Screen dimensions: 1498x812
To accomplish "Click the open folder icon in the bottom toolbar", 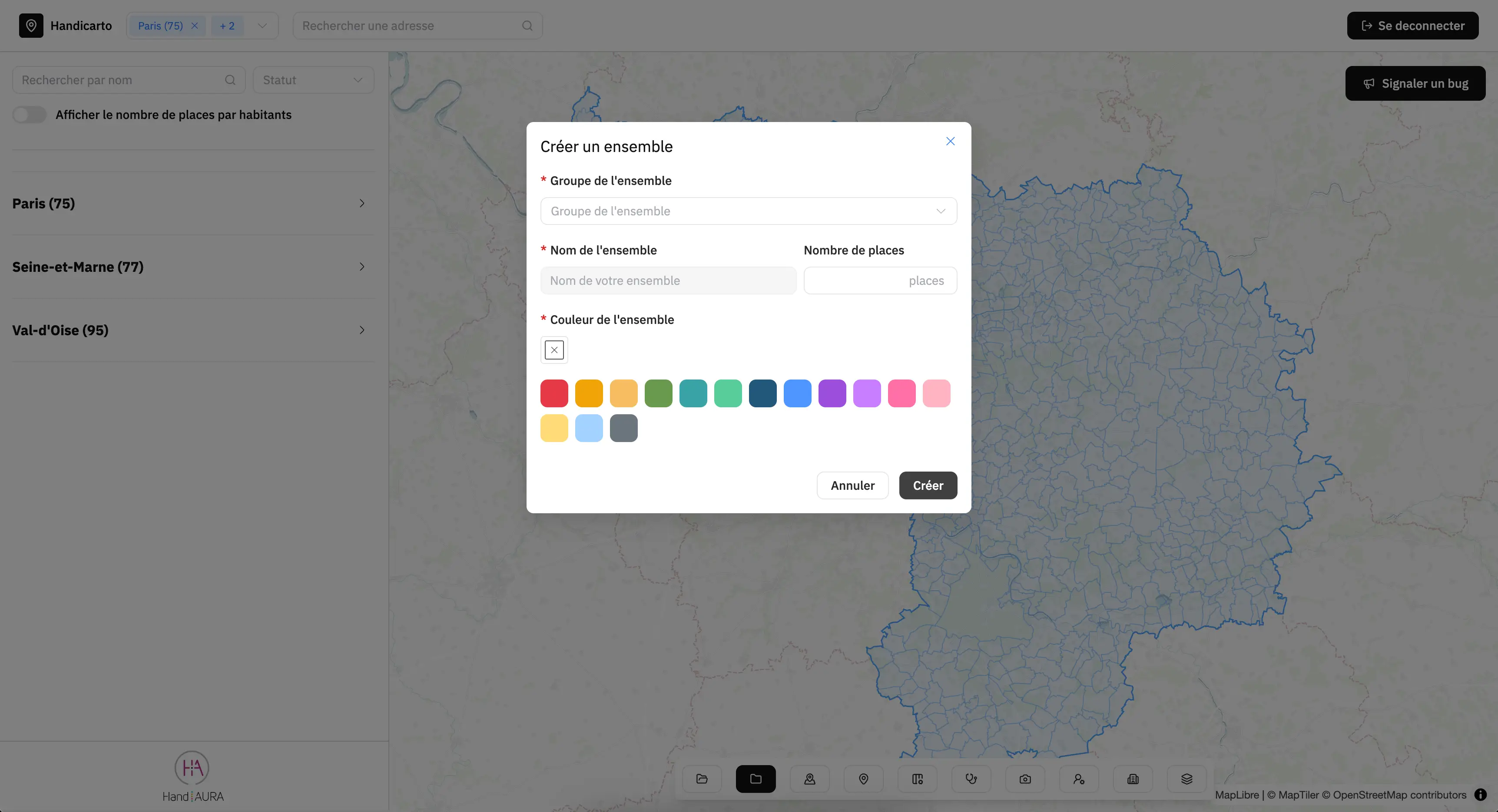I will pyautogui.click(x=702, y=779).
